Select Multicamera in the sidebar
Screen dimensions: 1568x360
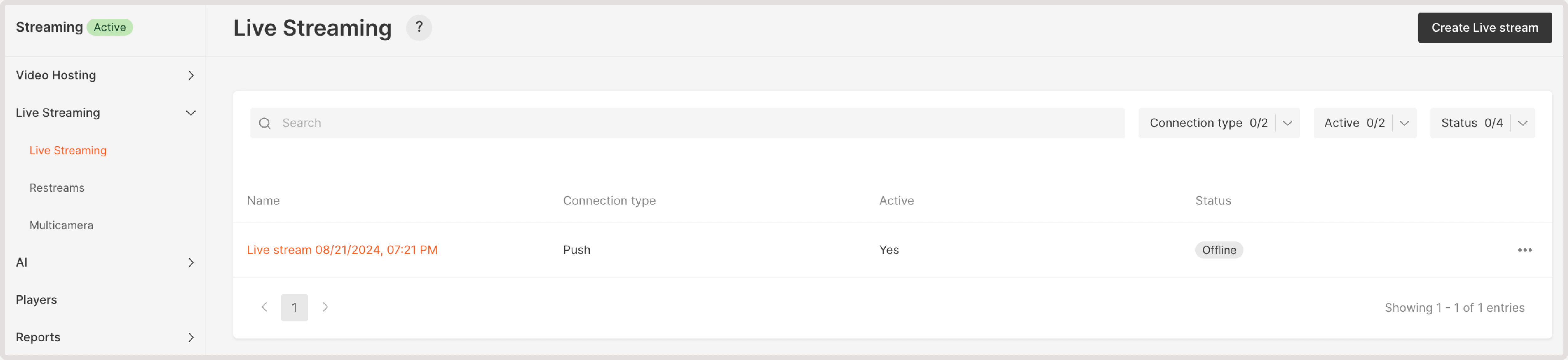(x=61, y=225)
